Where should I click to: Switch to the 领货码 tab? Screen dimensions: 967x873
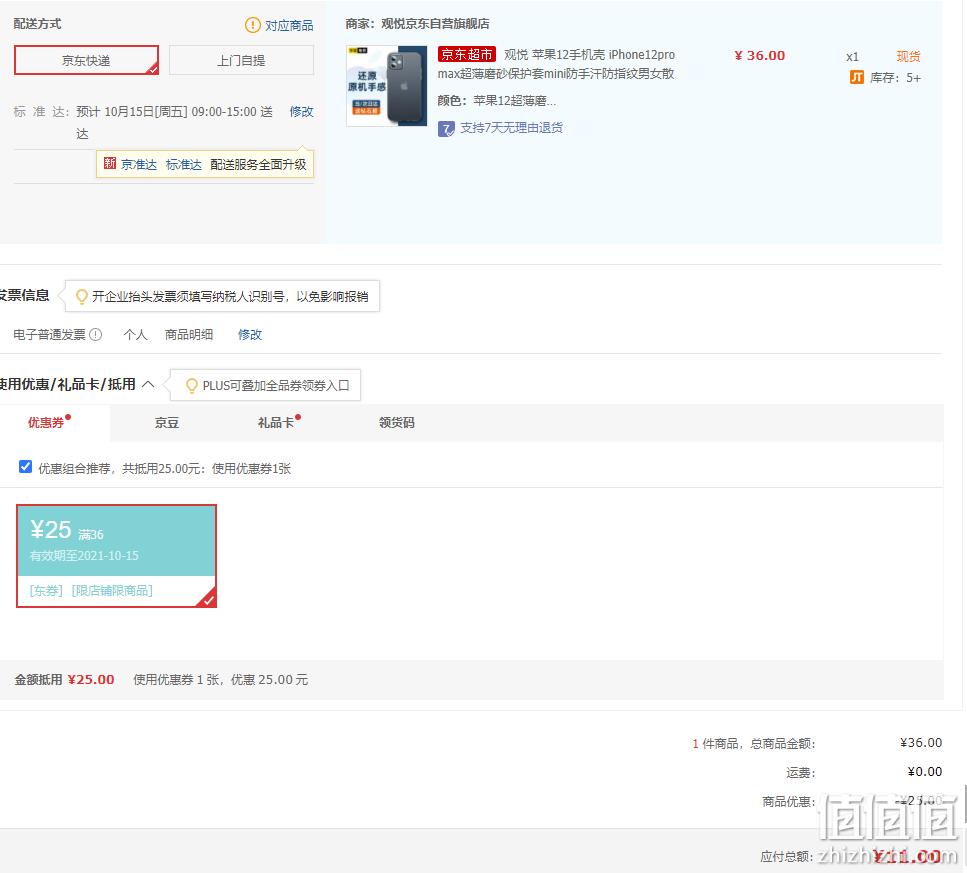(x=397, y=422)
